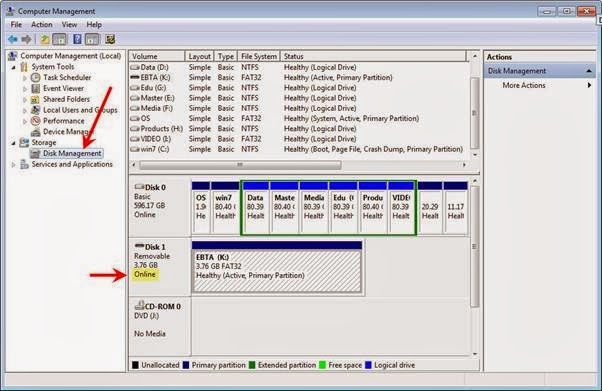
Task: Click the Disk 1 Online status text
Action: (145, 274)
